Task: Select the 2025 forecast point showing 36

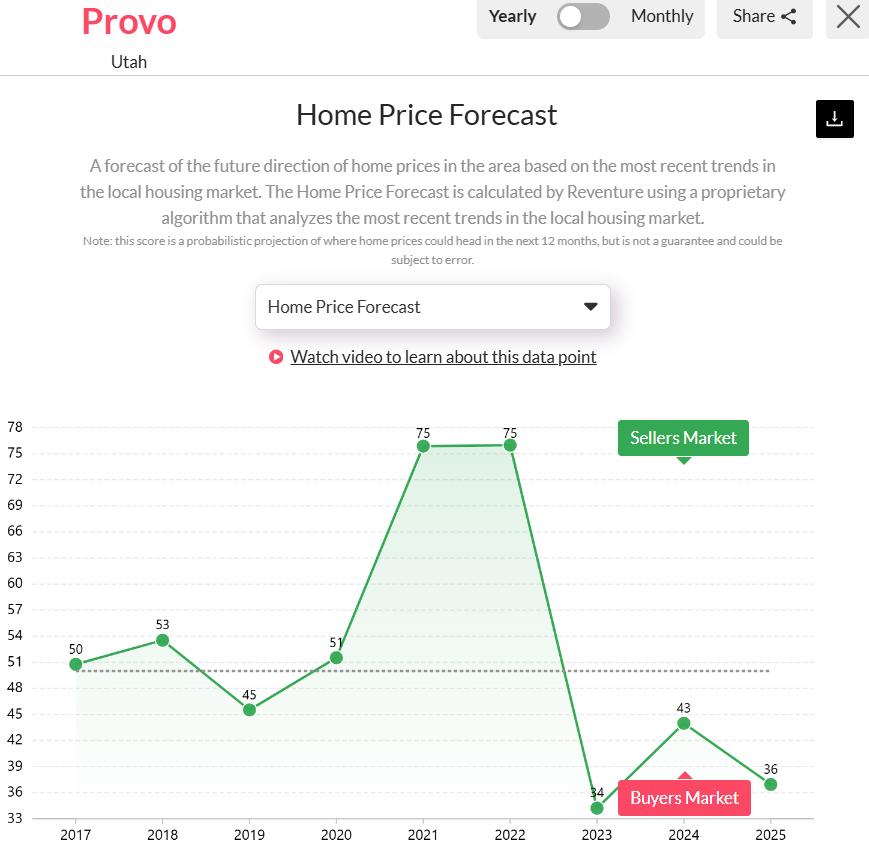Action: 771,785
